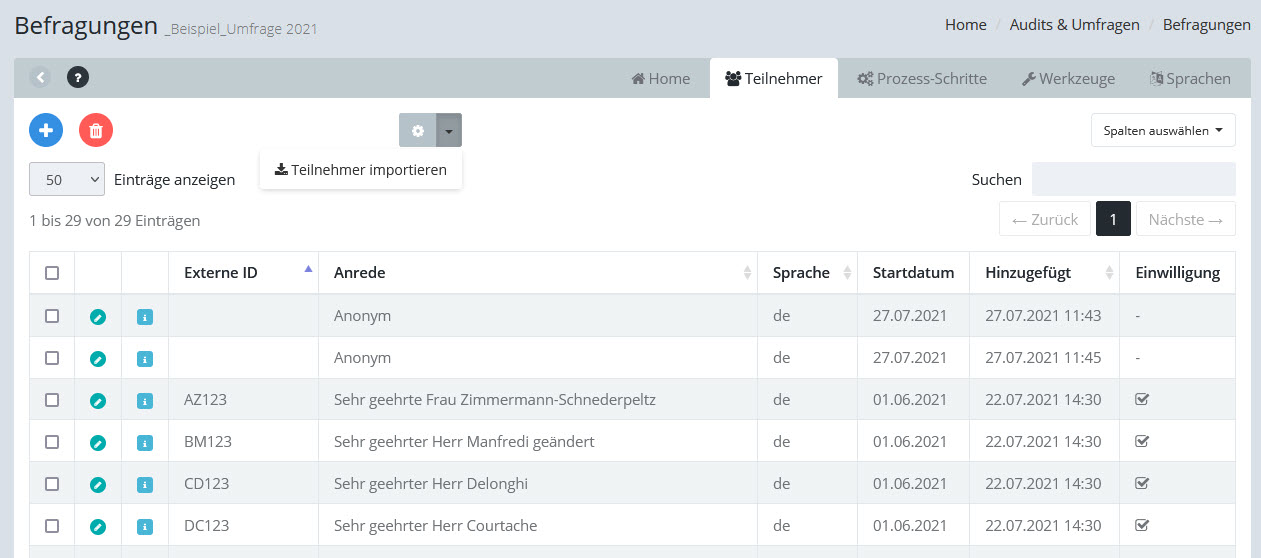The image size is (1261, 558).
Task: Edit participant AZ123 with pencil icon
Action: click(97, 400)
